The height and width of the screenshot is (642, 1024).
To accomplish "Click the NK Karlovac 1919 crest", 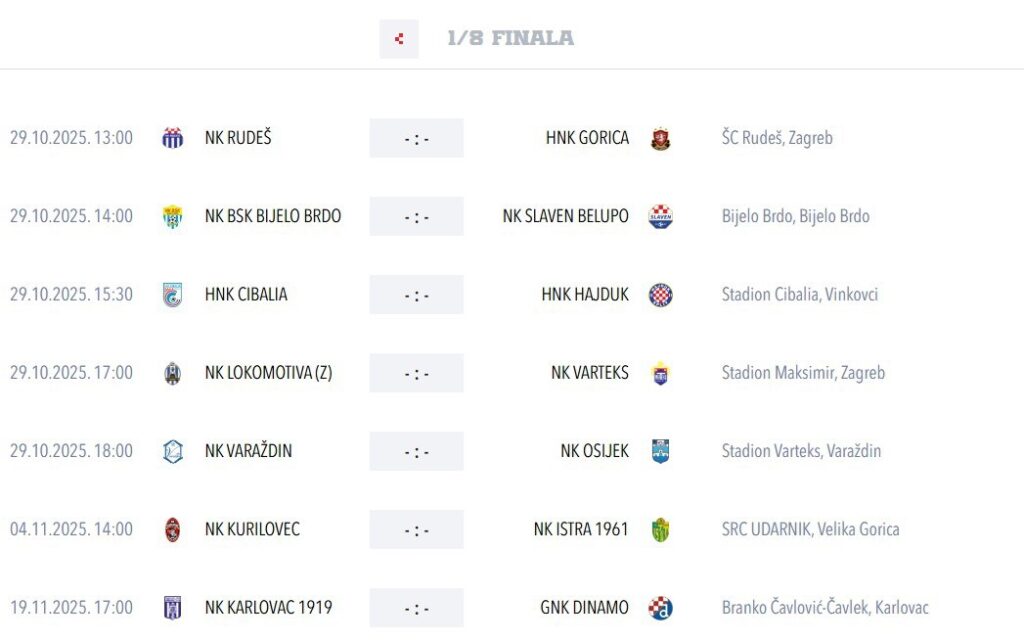I will [173, 608].
